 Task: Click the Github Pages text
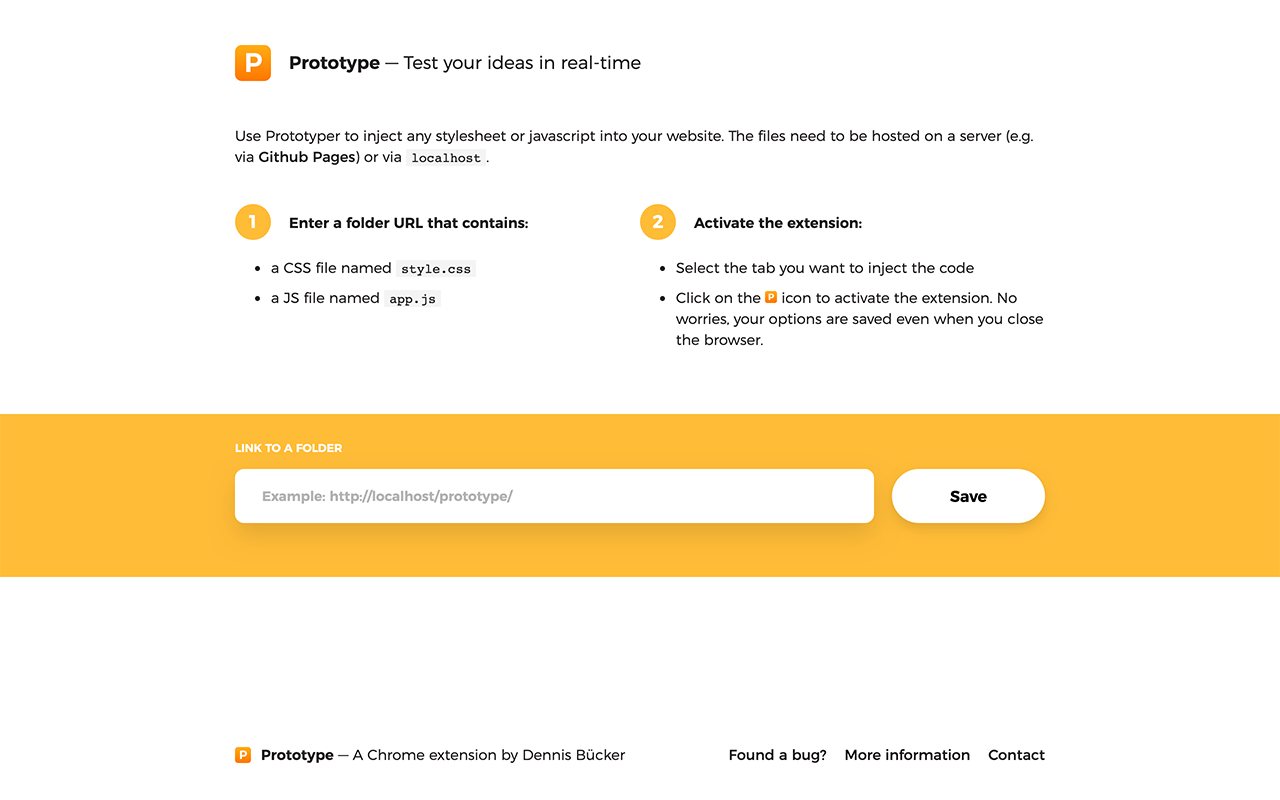point(306,156)
